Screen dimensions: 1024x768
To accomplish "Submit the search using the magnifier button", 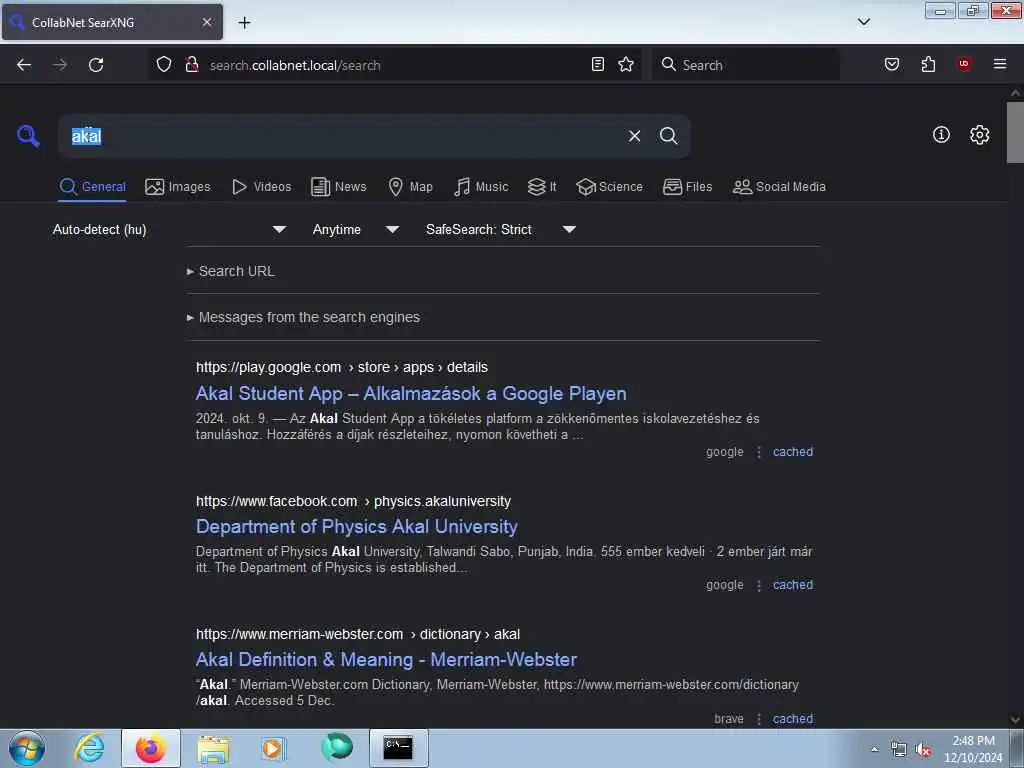I will 668,136.
